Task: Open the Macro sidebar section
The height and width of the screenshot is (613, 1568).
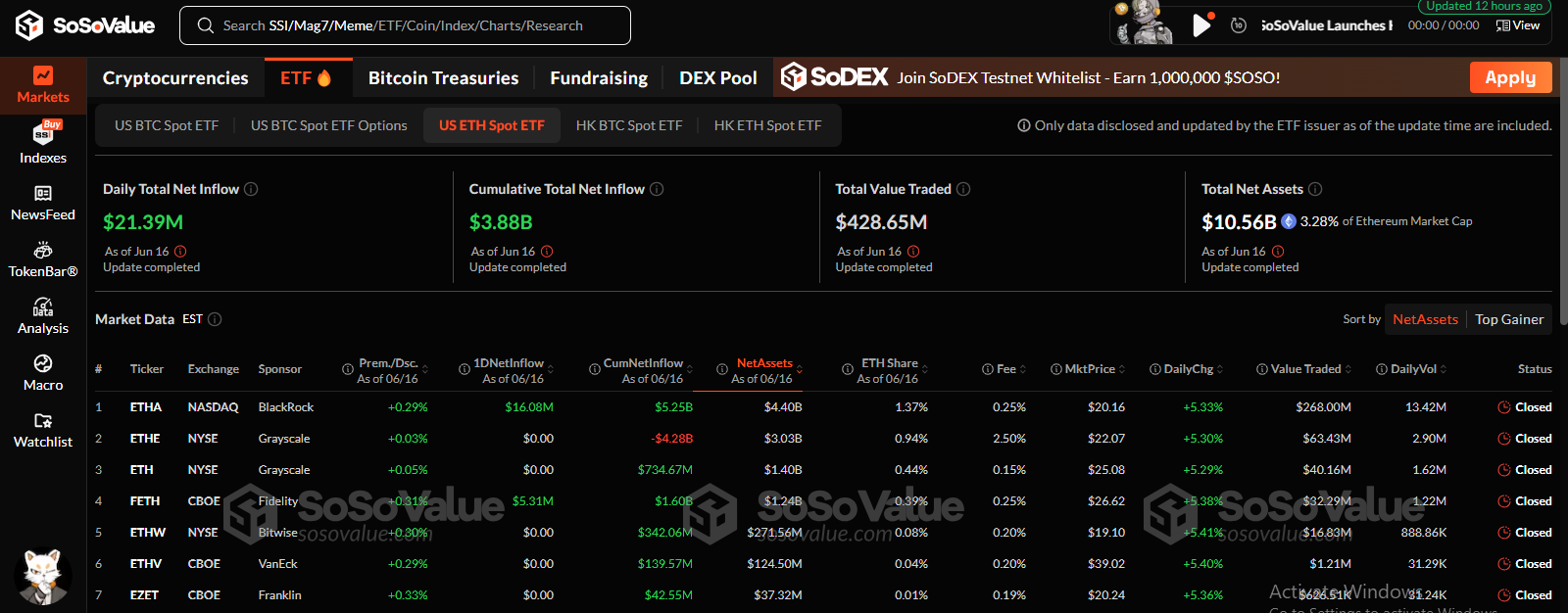Action: click(43, 373)
